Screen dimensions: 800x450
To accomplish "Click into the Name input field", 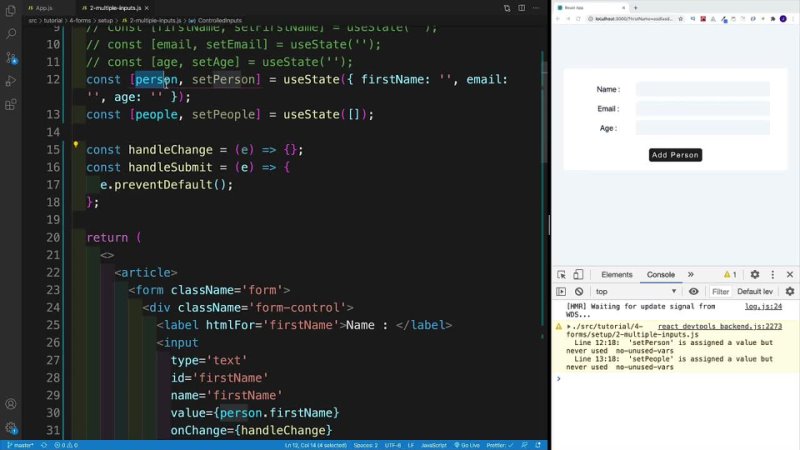I will [x=703, y=89].
